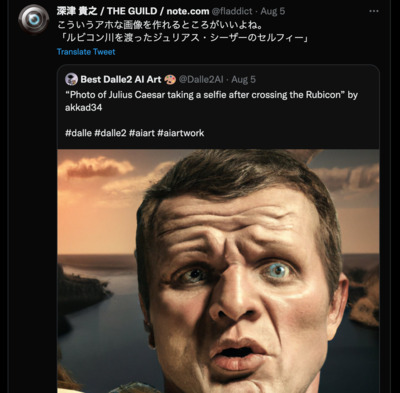Image resolution: width=400 pixels, height=393 pixels.
Task: Click the akkad34 credit text
Action: pos(84,108)
